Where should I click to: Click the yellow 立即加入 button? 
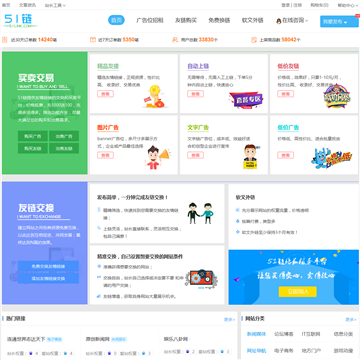pos(298,291)
